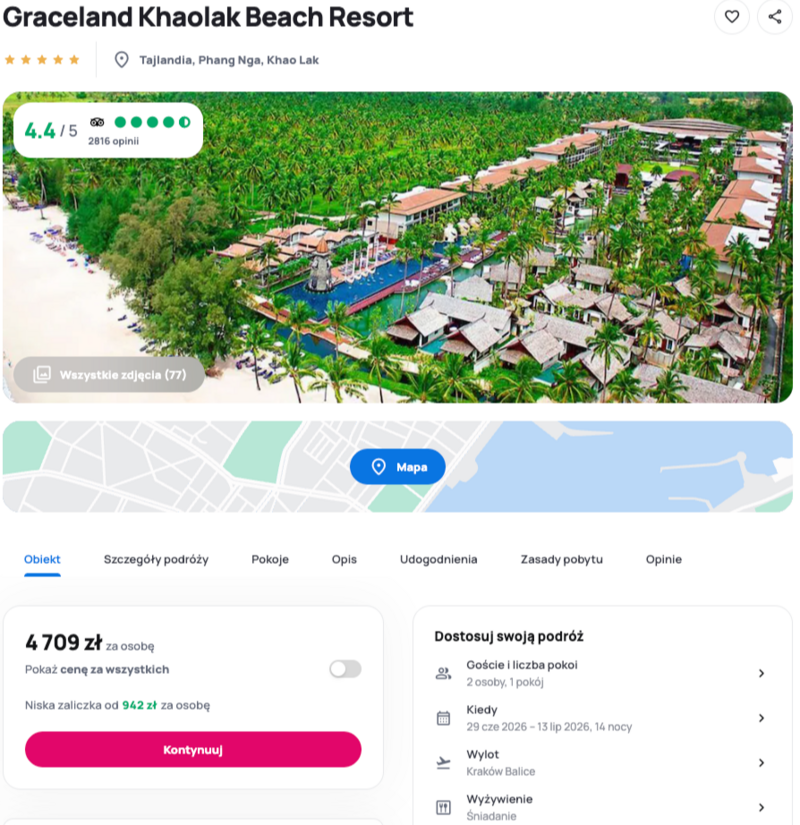Expand the Wylot Kraków Balice chevron
Screen dimensions: 800x825
point(761,762)
